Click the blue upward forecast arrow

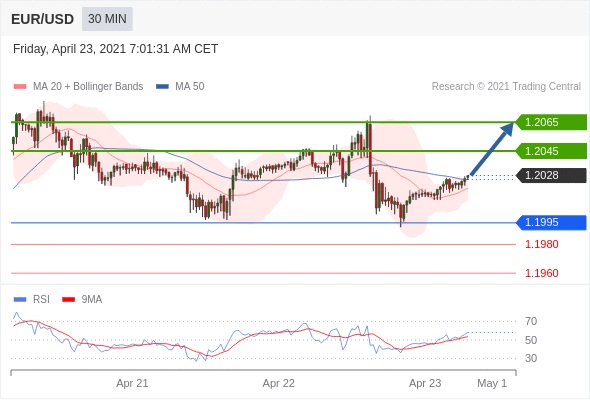point(491,148)
